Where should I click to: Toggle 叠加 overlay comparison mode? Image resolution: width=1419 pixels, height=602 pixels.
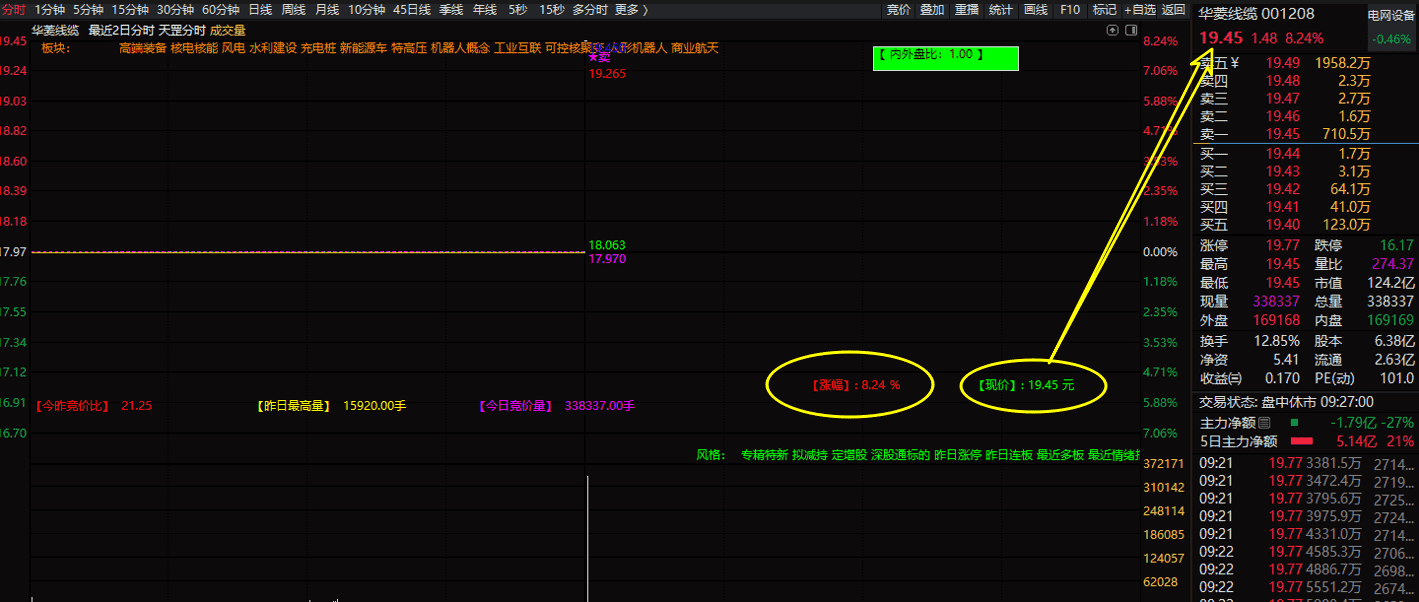coord(931,10)
